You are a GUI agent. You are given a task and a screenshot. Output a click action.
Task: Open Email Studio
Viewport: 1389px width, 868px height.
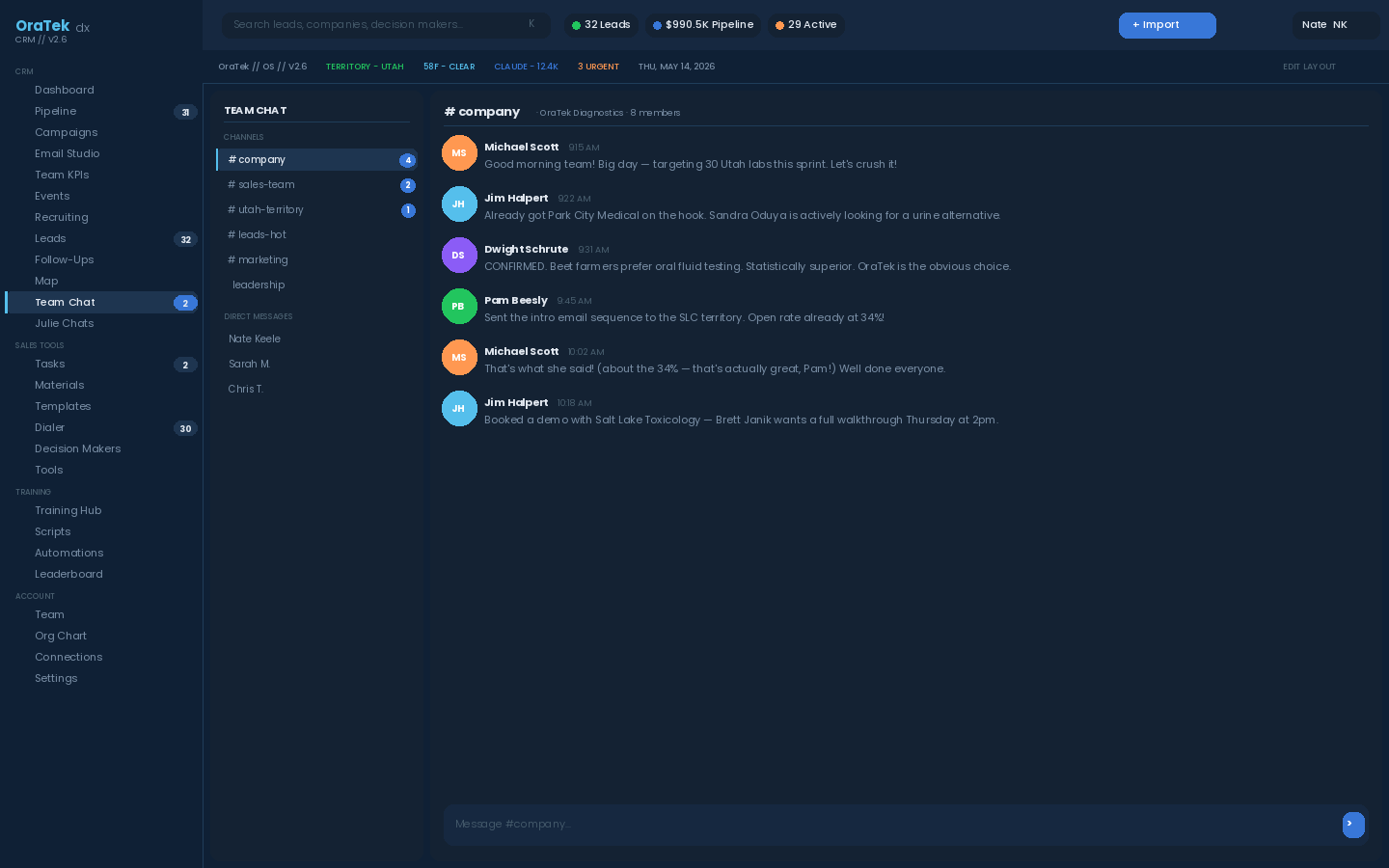101,154
